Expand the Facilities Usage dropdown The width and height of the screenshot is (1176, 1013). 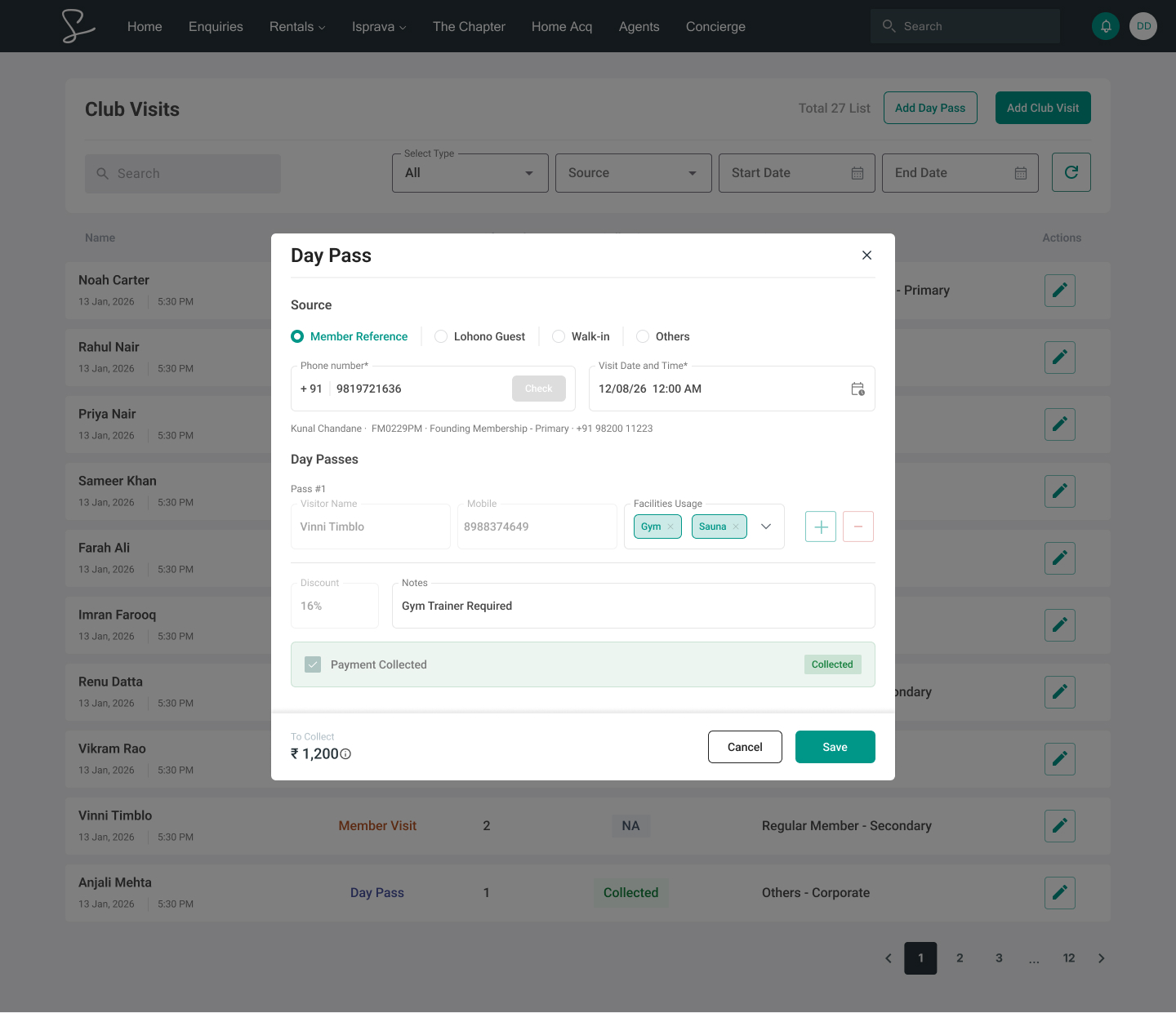pyautogui.click(x=766, y=526)
